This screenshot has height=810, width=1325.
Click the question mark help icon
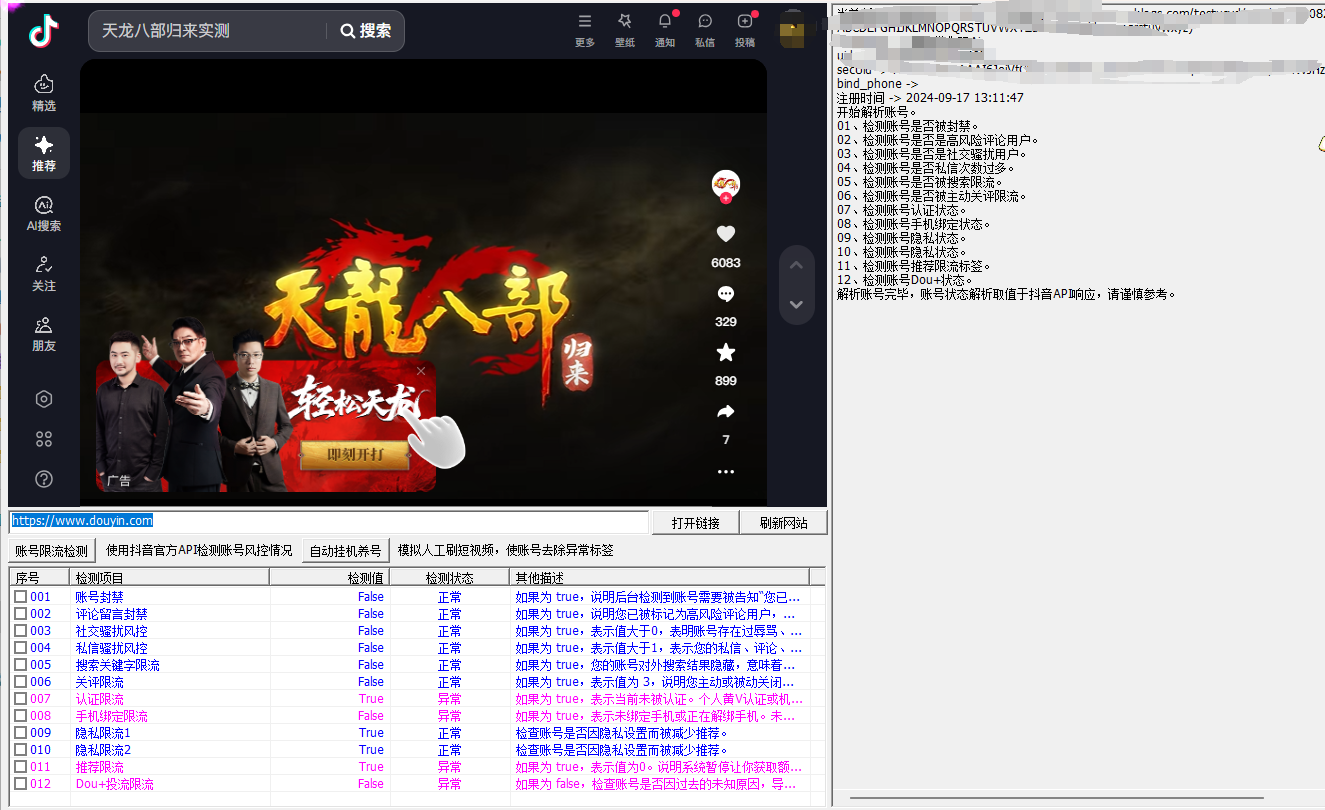click(44, 479)
